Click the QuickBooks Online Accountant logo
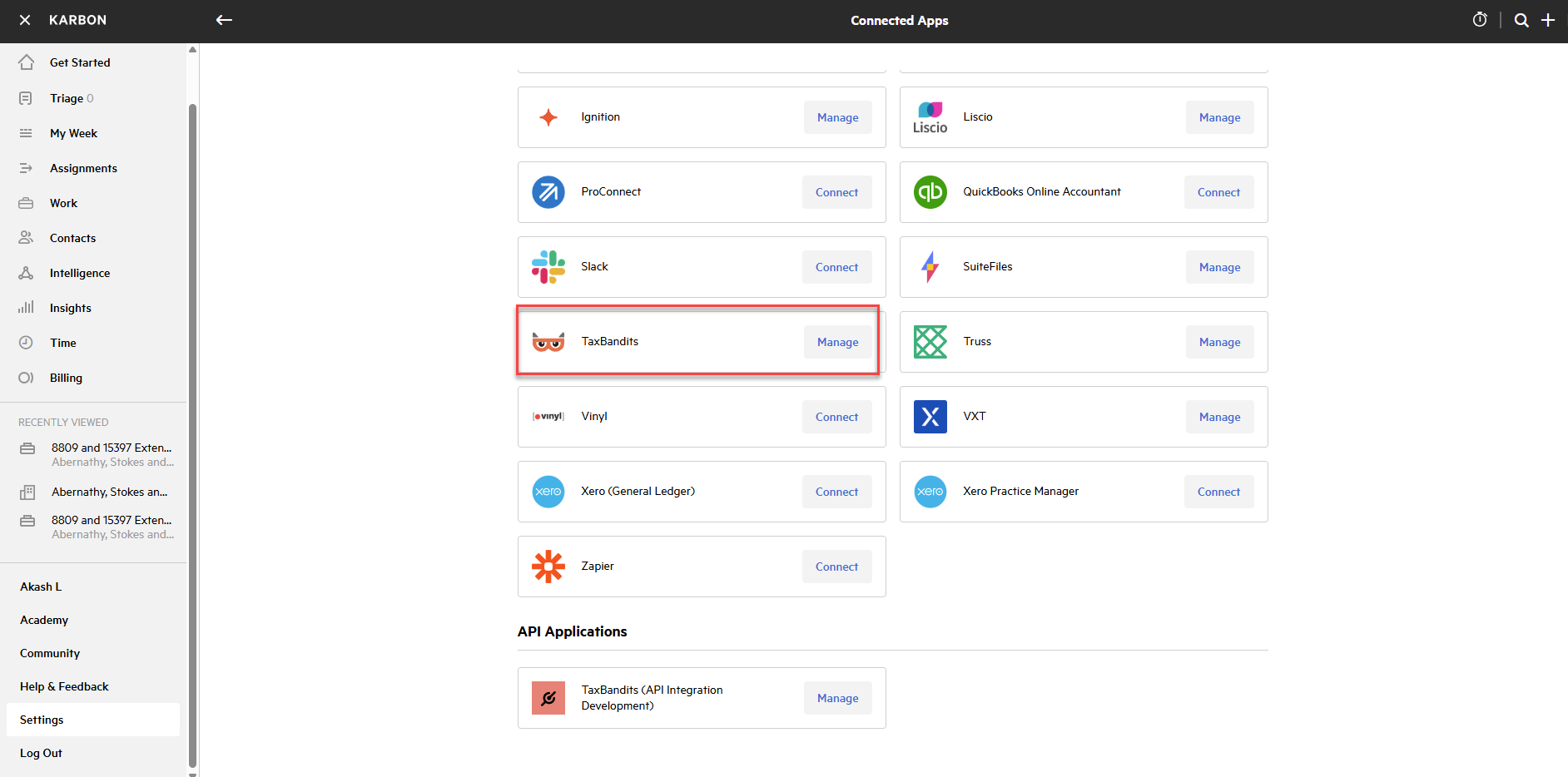Image resolution: width=1568 pixels, height=777 pixels. click(930, 192)
